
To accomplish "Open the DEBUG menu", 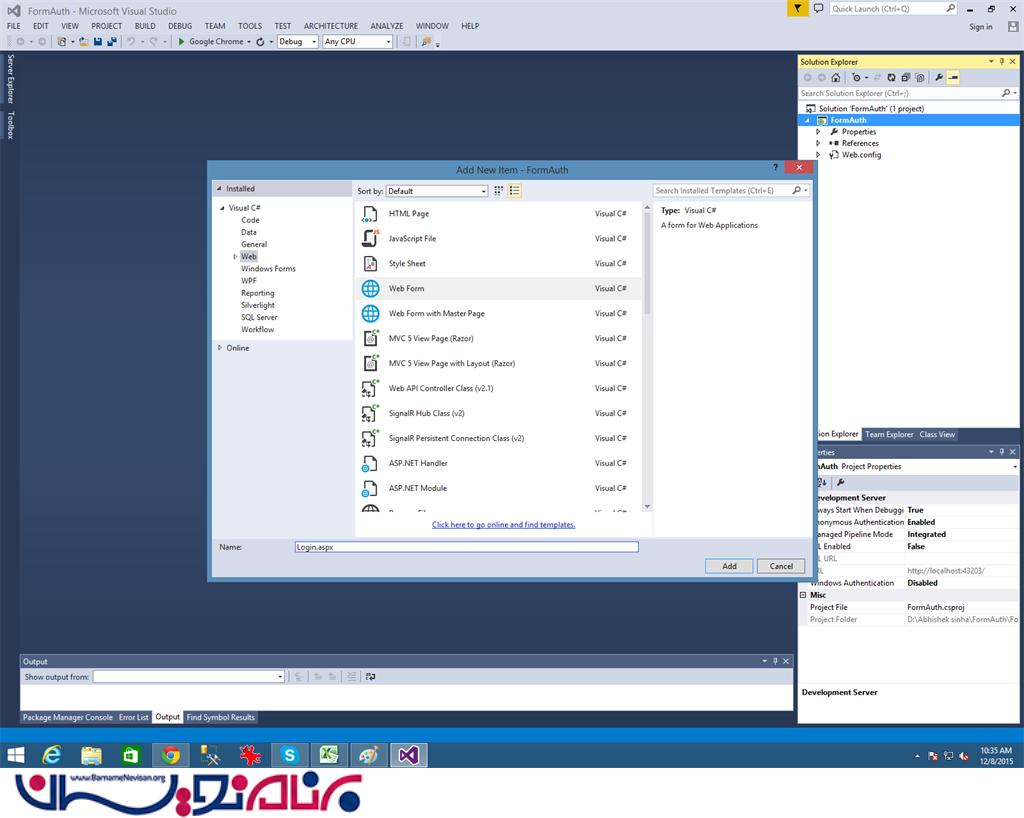I will (180, 26).
